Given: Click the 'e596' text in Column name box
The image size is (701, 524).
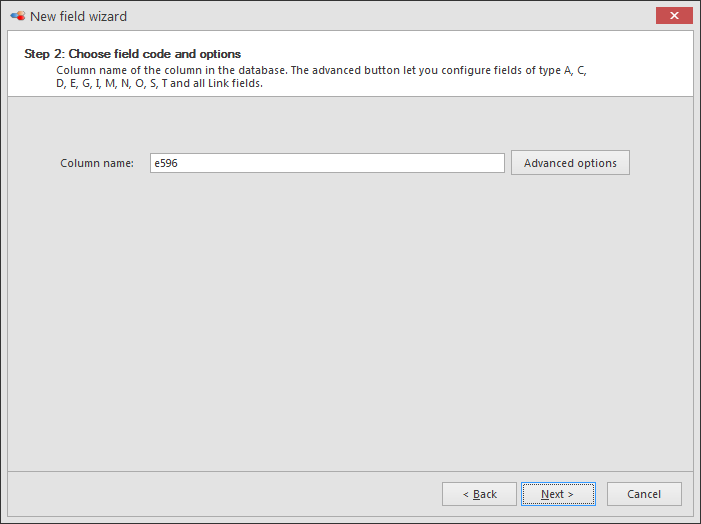Looking at the screenshot, I should coord(166,163).
